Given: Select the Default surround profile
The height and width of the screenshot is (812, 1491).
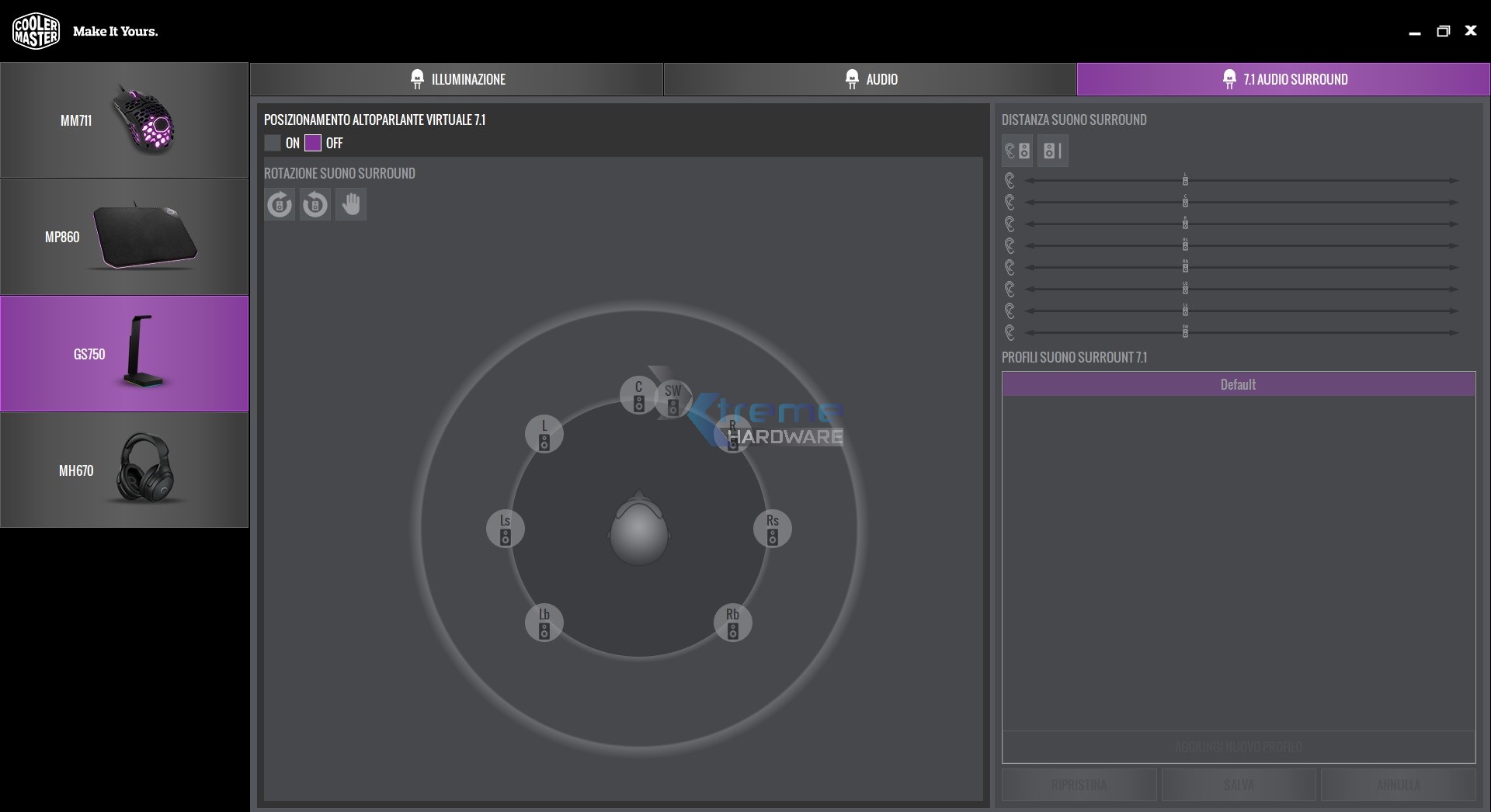Looking at the screenshot, I should (1238, 384).
